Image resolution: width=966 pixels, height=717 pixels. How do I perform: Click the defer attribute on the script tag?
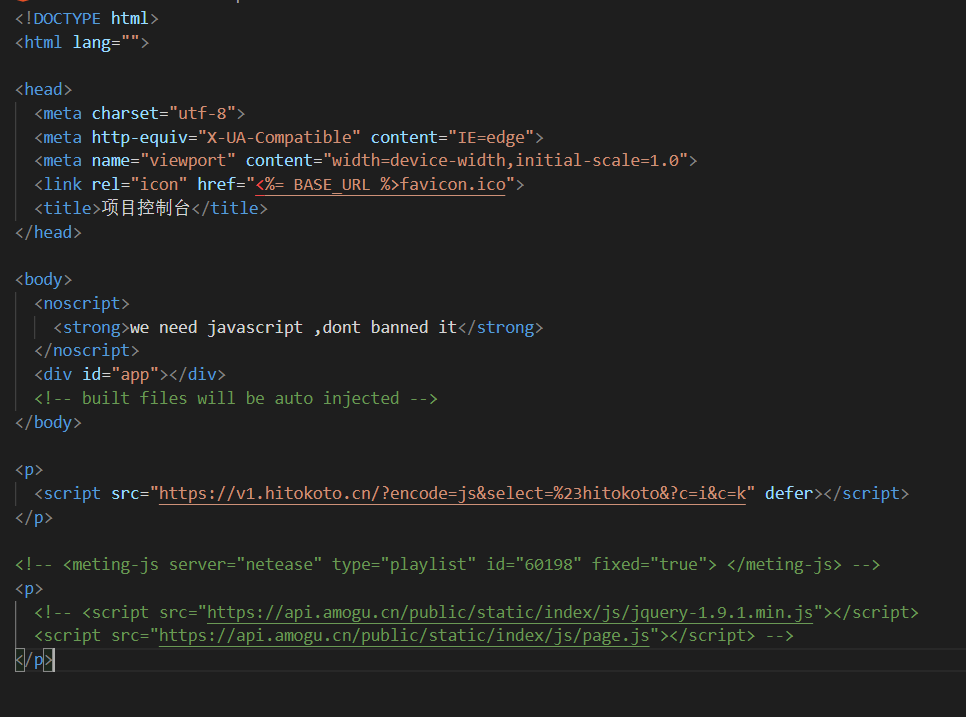pos(788,493)
